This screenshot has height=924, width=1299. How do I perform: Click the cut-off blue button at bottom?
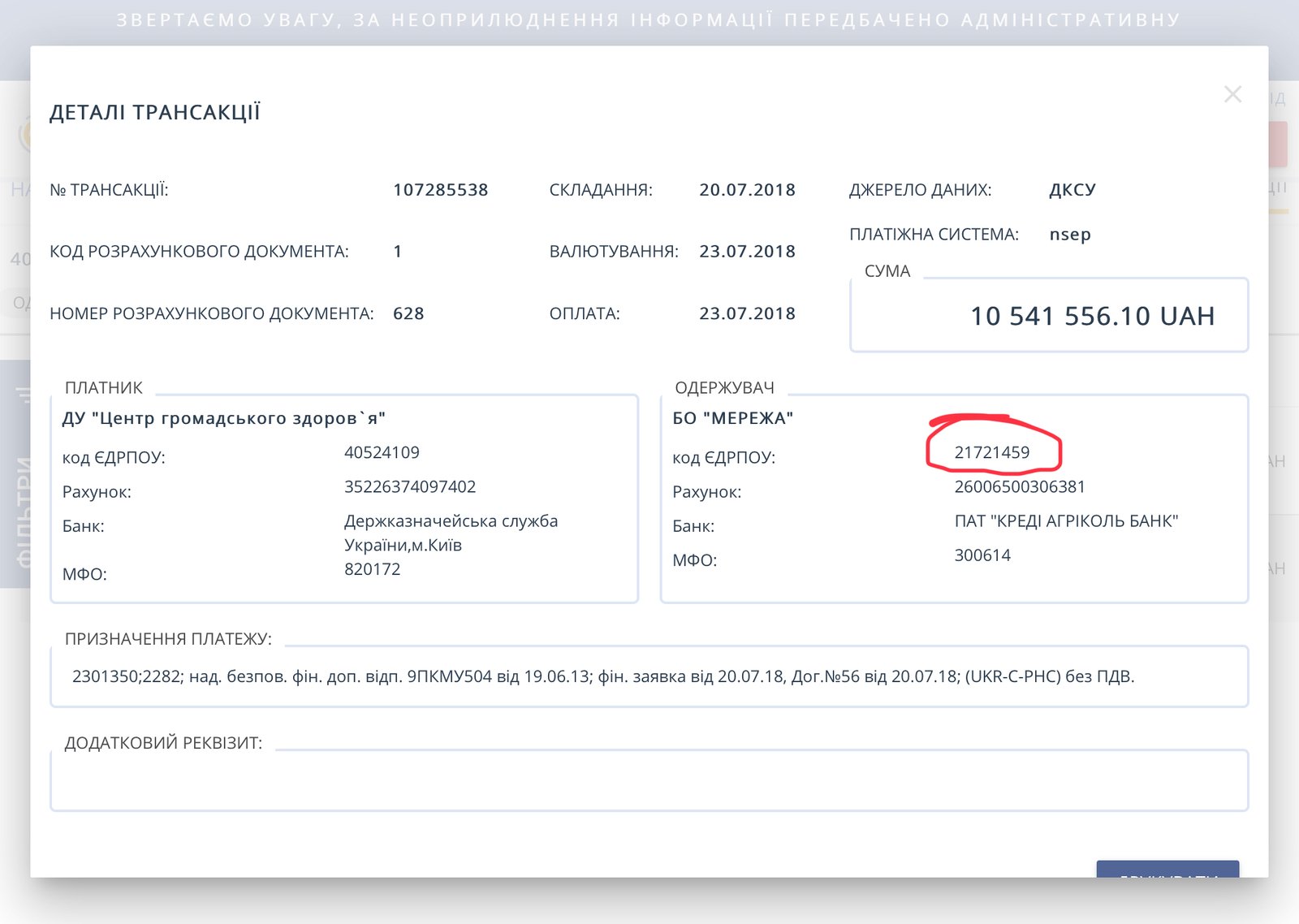coord(1167,869)
